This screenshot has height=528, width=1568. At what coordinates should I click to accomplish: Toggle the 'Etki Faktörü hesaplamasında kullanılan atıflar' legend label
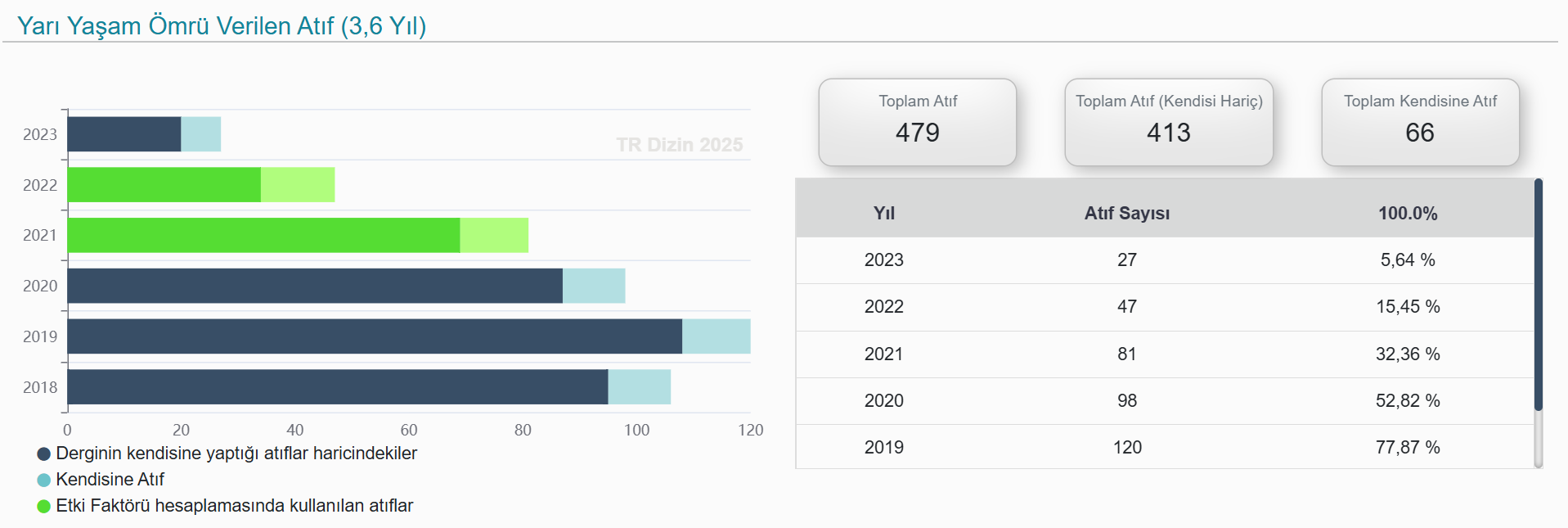click(x=234, y=506)
